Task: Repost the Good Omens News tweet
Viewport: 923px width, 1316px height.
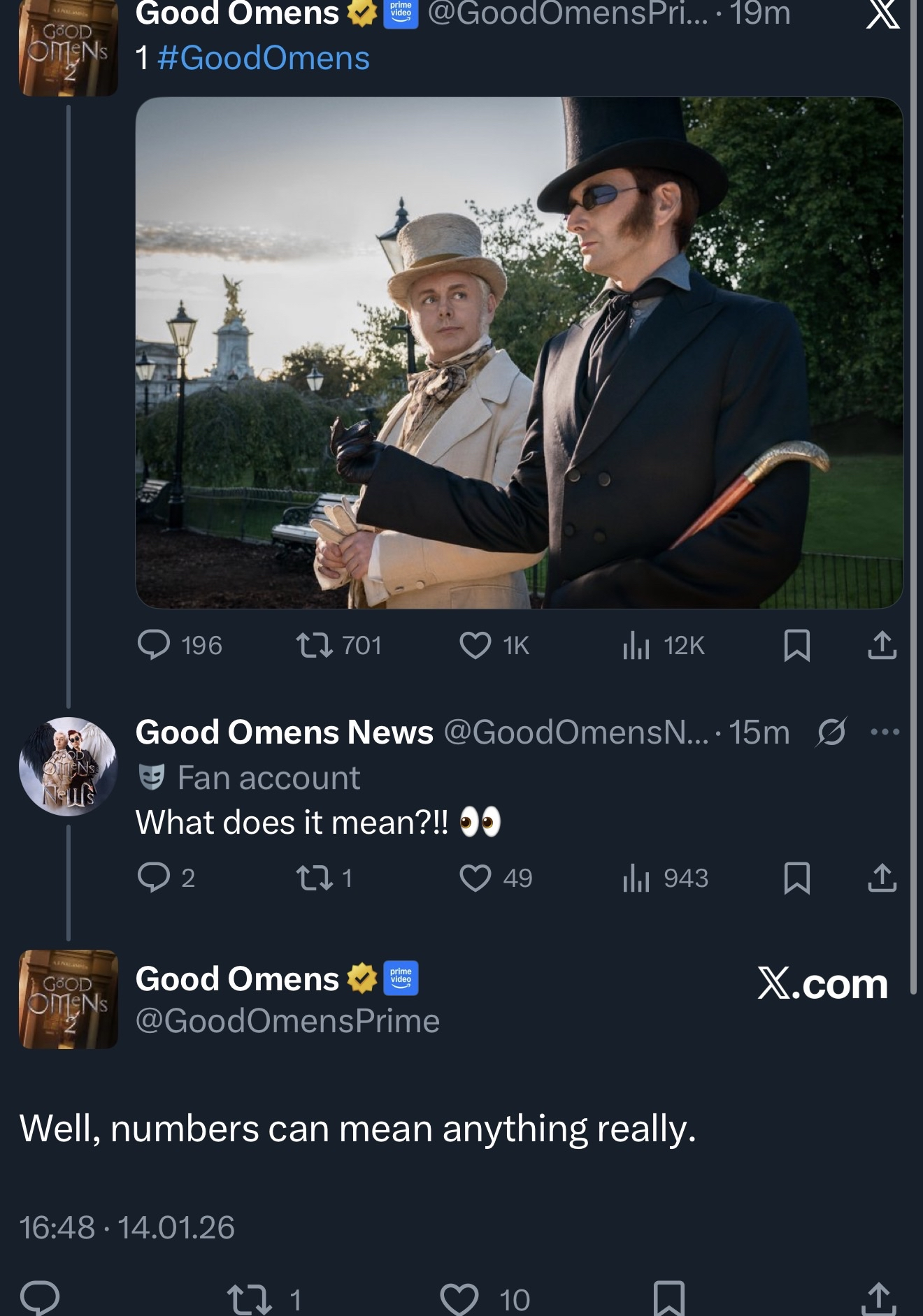Action: tap(314, 878)
